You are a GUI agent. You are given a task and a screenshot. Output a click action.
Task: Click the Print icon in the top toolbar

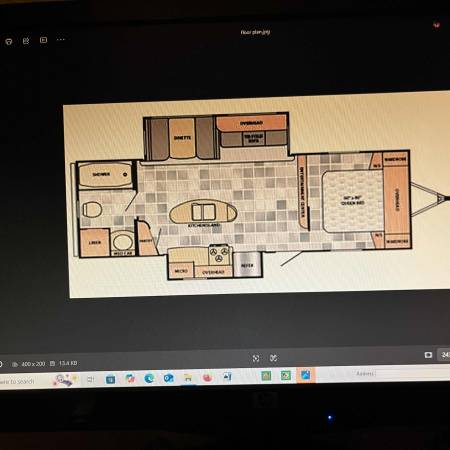coord(9,42)
